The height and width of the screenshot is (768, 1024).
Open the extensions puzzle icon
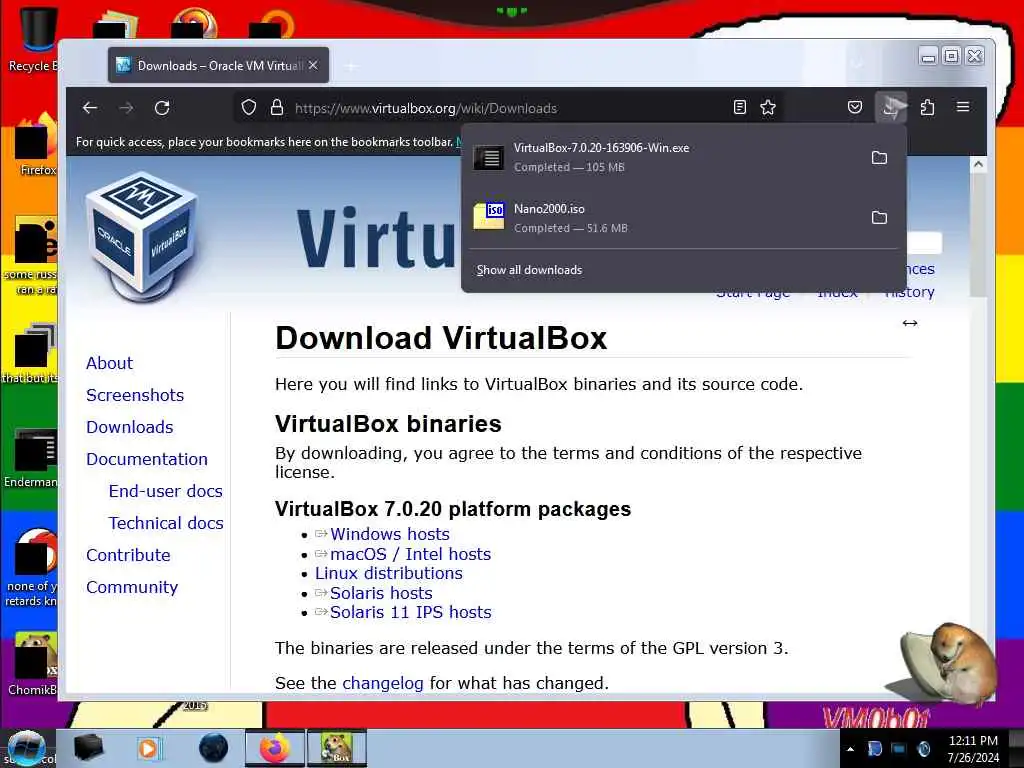pyautogui.click(x=927, y=108)
